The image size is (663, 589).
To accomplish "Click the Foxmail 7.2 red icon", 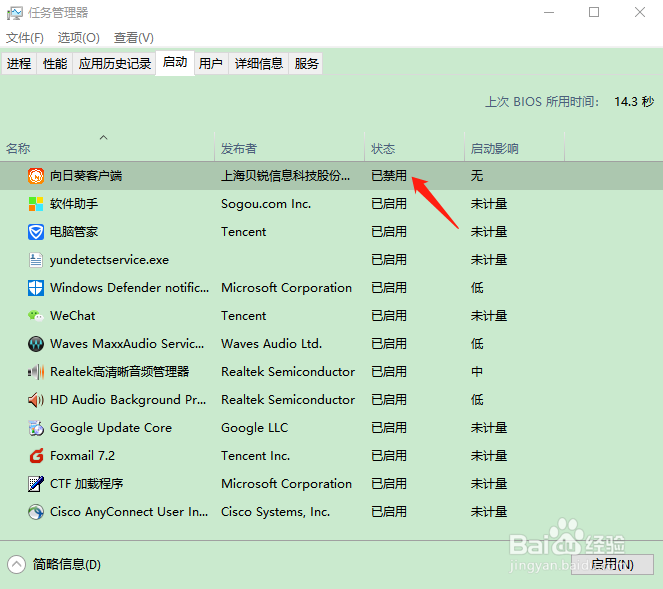I will (x=36, y=456).
